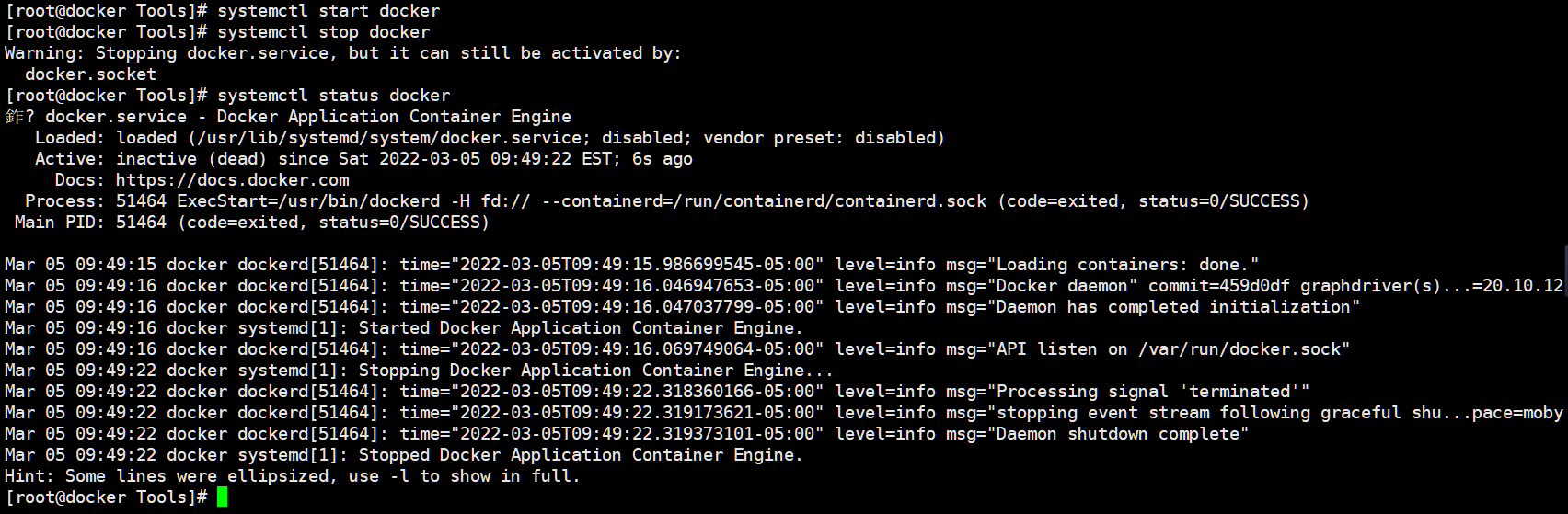1568x514 pixels.
Task: Click the "Daemon shutdown complete" message
Action: click(1123, 434)
